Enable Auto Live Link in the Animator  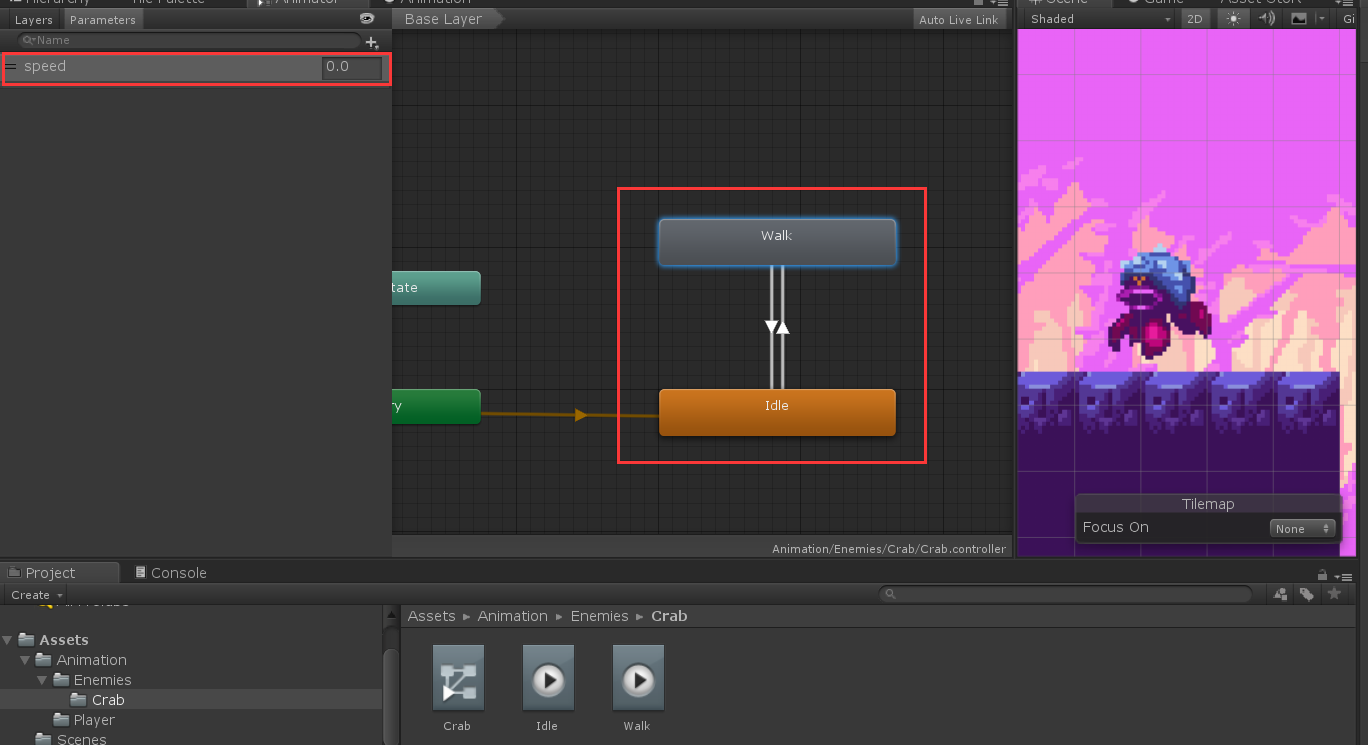click(958, 19)
